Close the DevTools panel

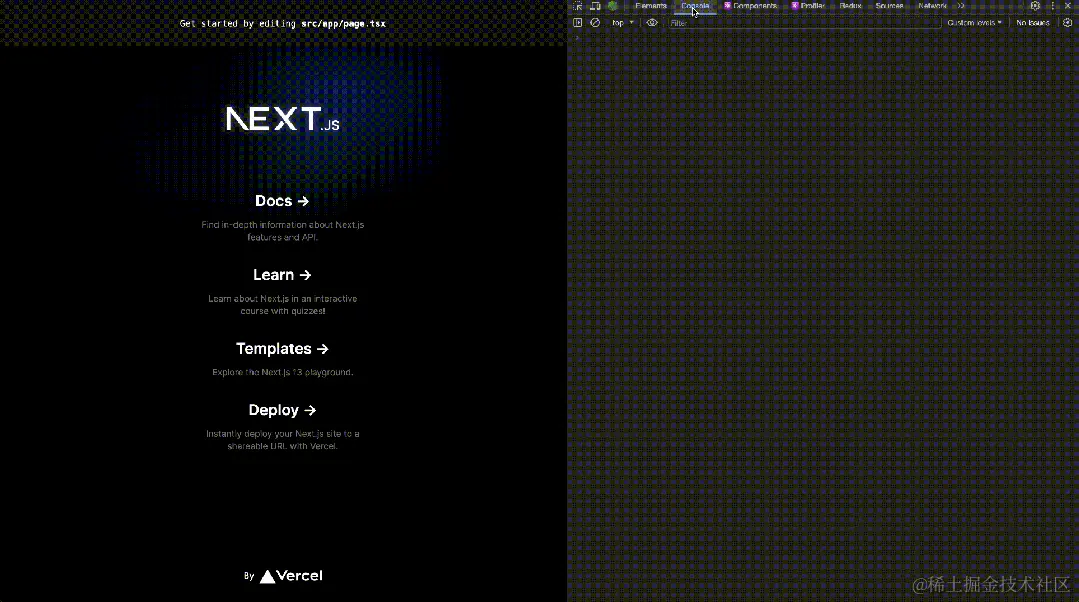1068,6
